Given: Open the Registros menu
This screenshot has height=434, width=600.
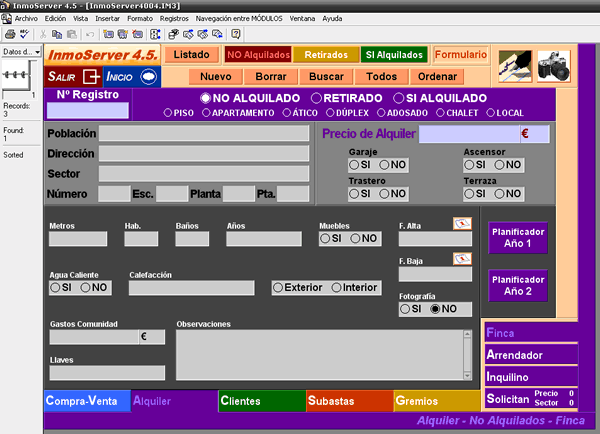Looking at the screenshot, I should (x=174, y=18).
